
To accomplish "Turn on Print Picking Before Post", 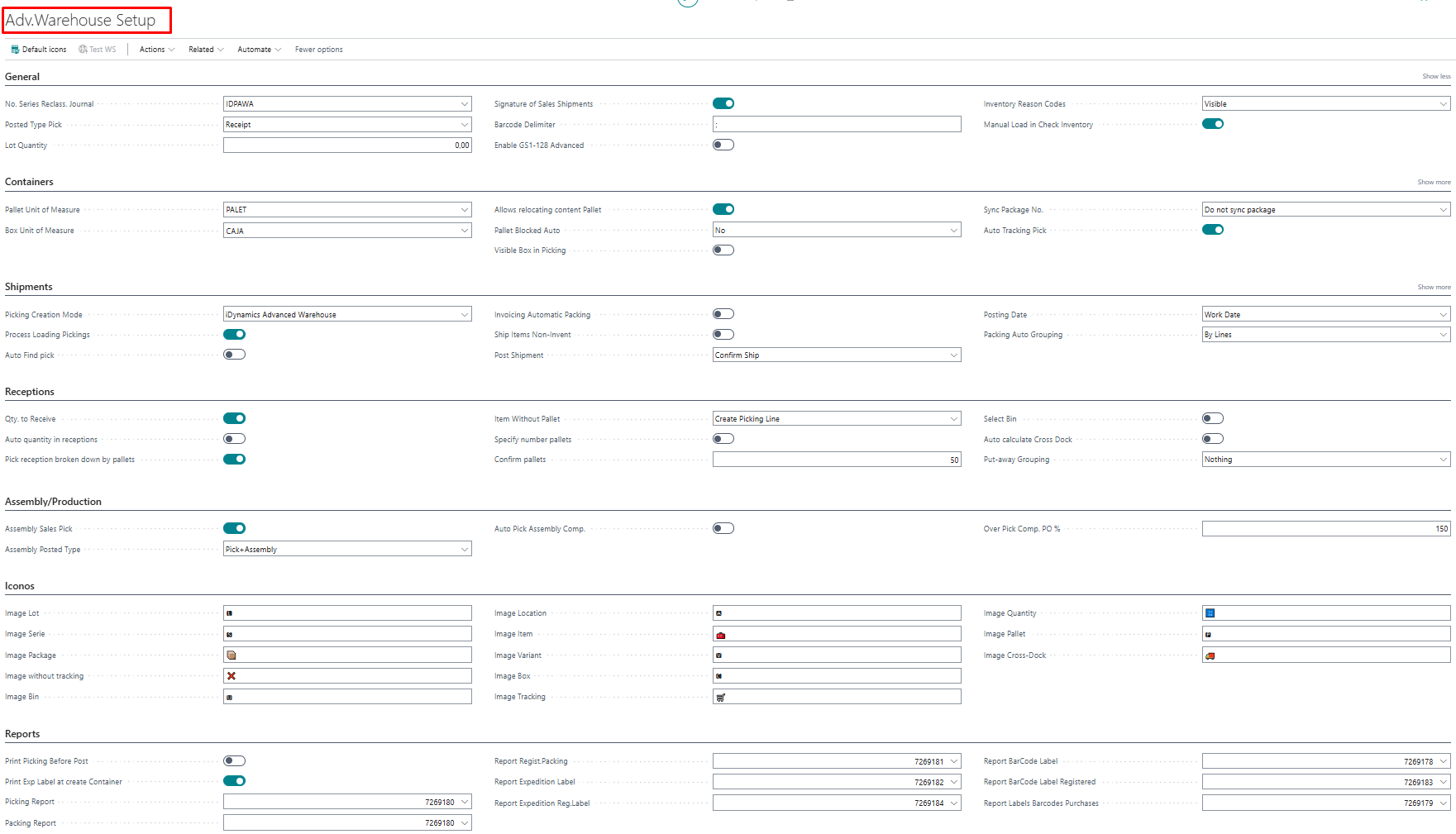I will (x=235, y=760).
